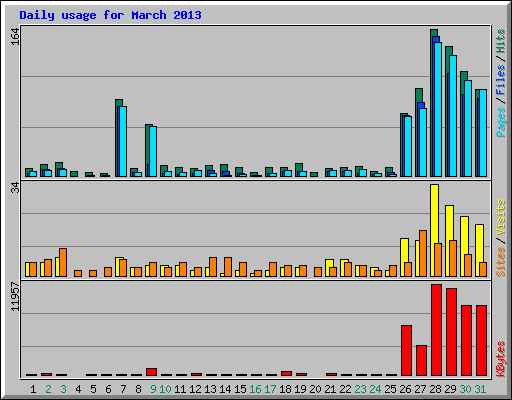Image resolution: width=512 pixels, height=400 pixels.
Task: Click weekend day 31 on the x-axis
Action: click(480, 389)
